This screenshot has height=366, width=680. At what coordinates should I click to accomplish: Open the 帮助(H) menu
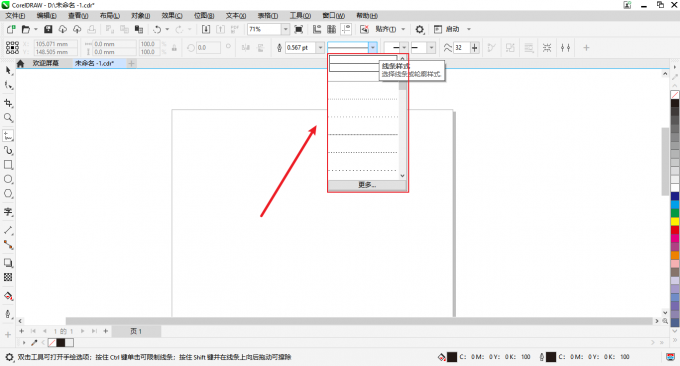367,16
